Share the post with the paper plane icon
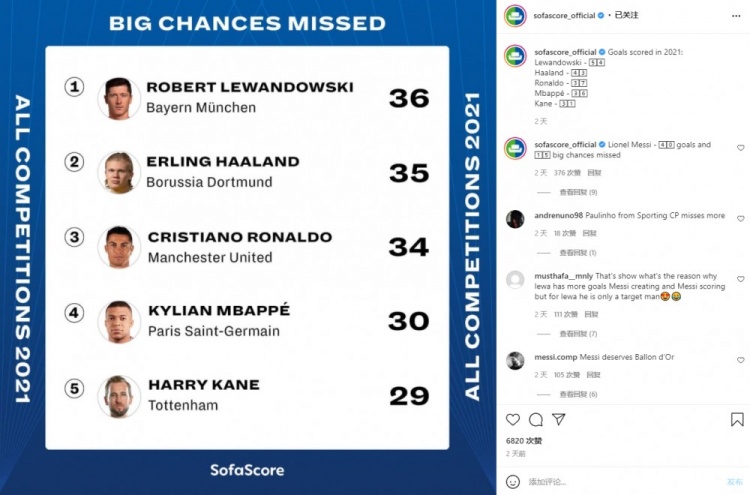The width and height of the screenshot is (750, 495). 559,420
